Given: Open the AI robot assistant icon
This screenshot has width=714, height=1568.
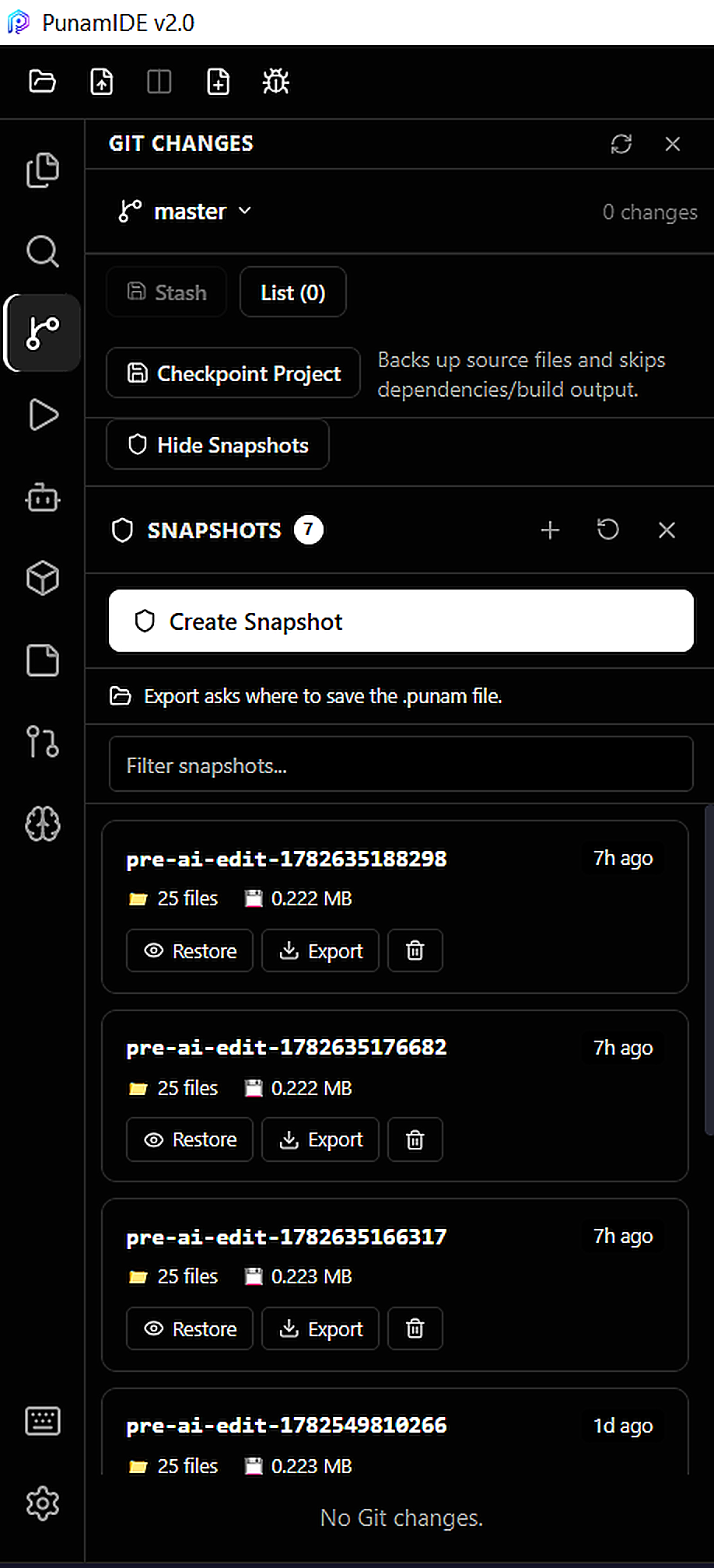Looking at the screenshot, I should (x=42, y=497).
